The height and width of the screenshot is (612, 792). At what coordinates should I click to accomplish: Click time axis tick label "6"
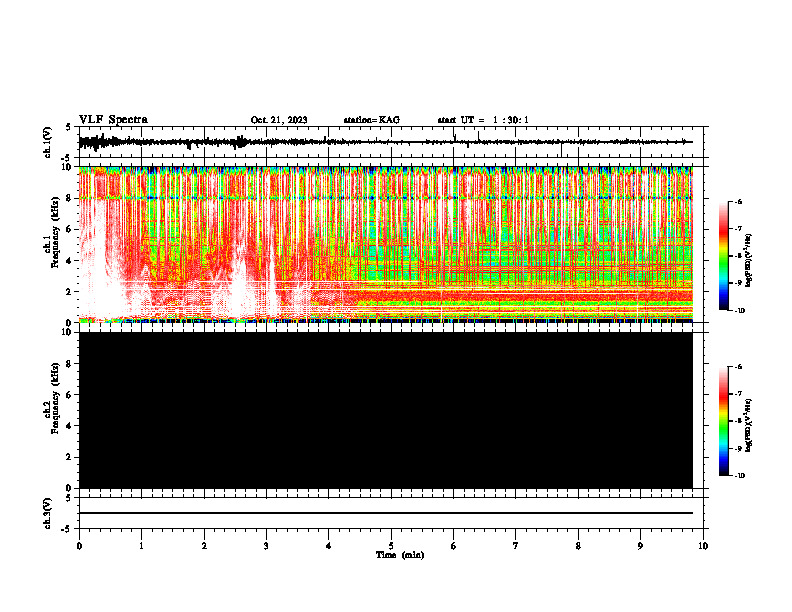(x=454, y=546)
